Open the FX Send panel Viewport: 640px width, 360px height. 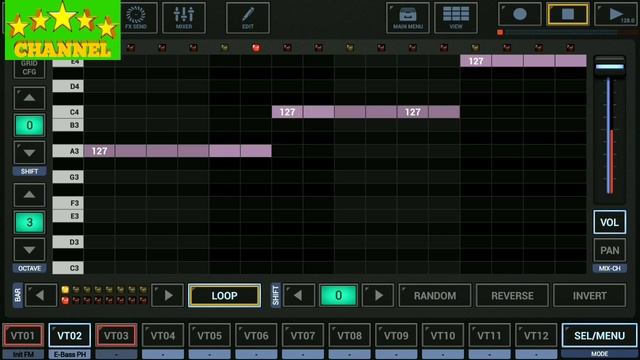[x=139, y=18]
